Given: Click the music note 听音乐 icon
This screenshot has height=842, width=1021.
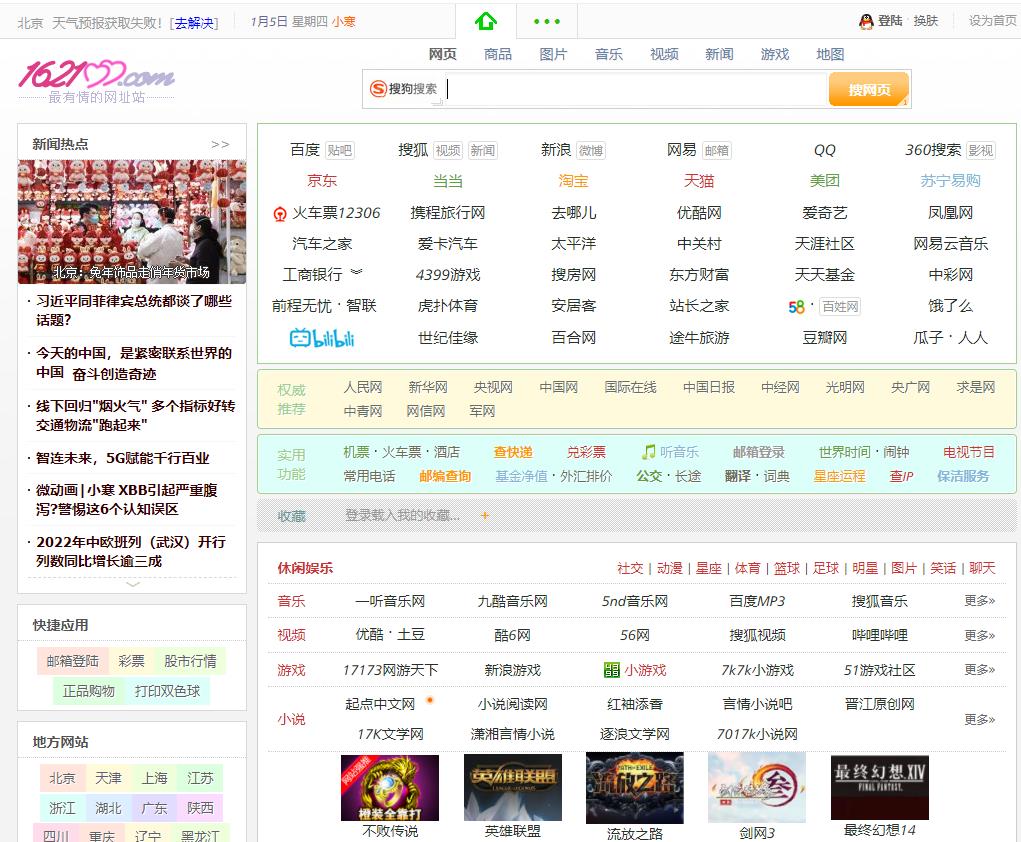Looking at the screenshot, I should coord(649,451).
